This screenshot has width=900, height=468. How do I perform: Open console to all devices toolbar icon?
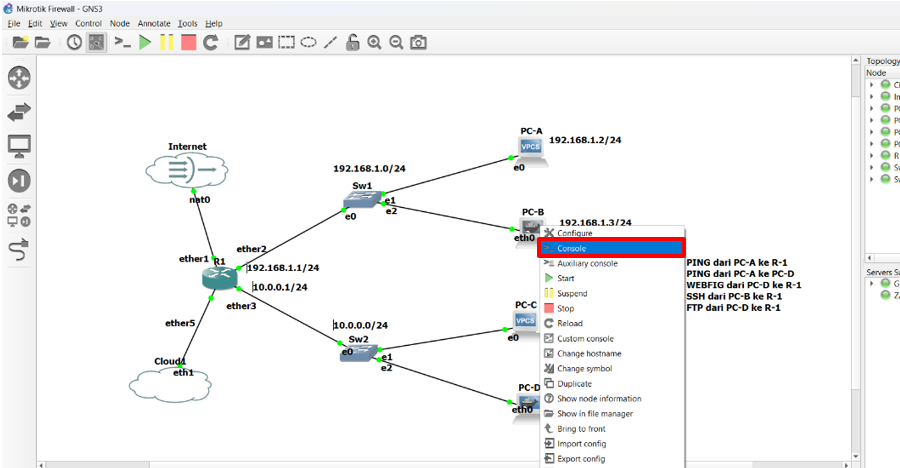pos(122,42)
